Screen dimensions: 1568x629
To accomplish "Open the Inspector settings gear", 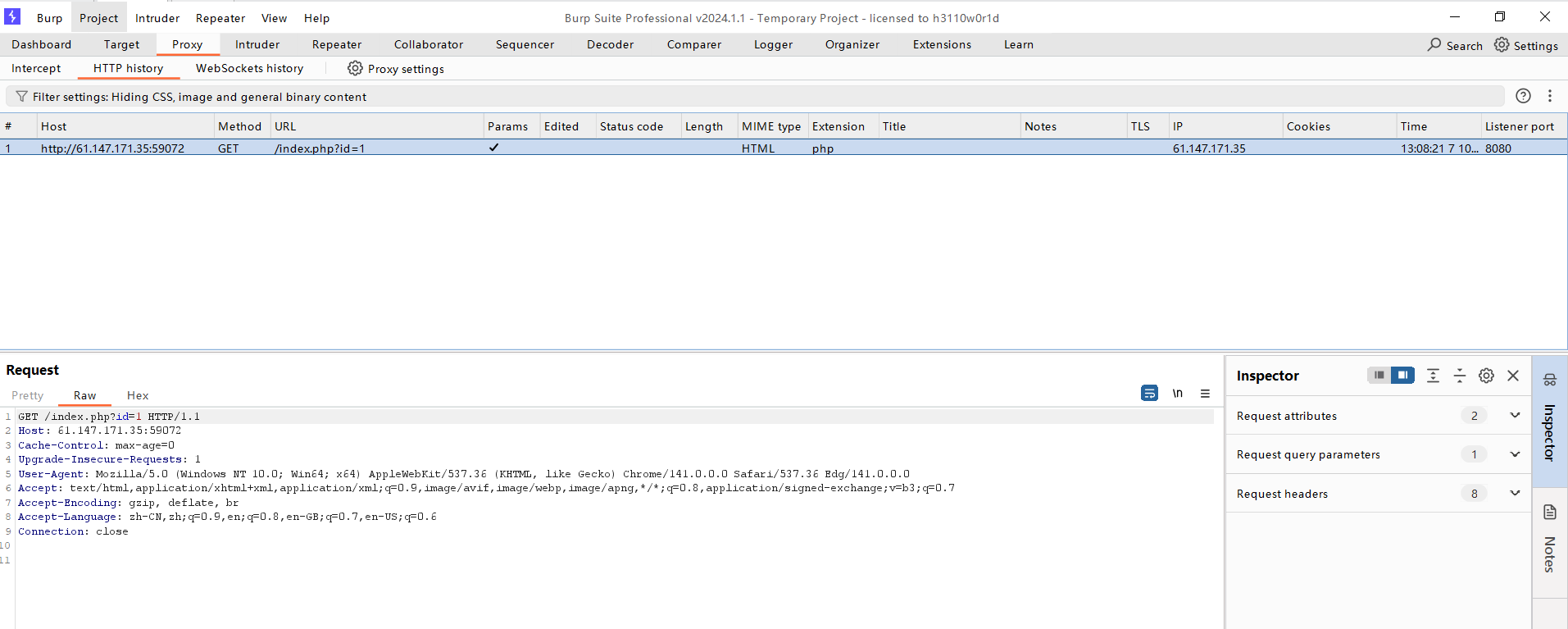I will pos(1486,376).
